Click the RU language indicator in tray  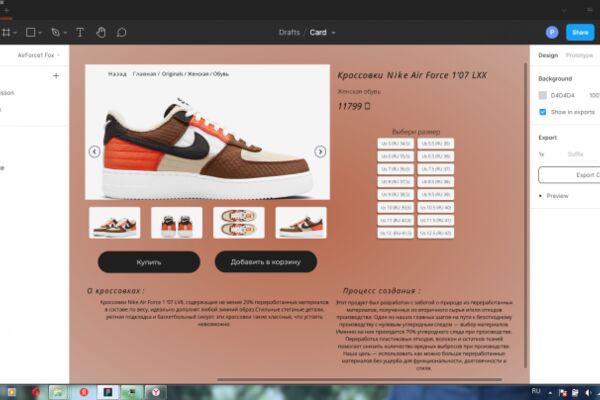click(x=536, y=391)
